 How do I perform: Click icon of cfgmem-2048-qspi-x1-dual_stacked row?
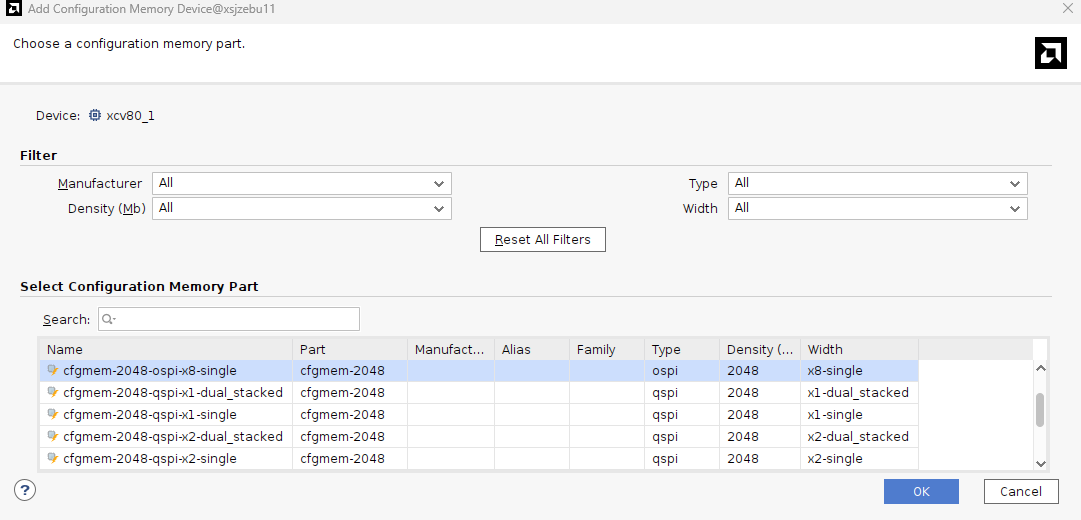coord(53,393)
